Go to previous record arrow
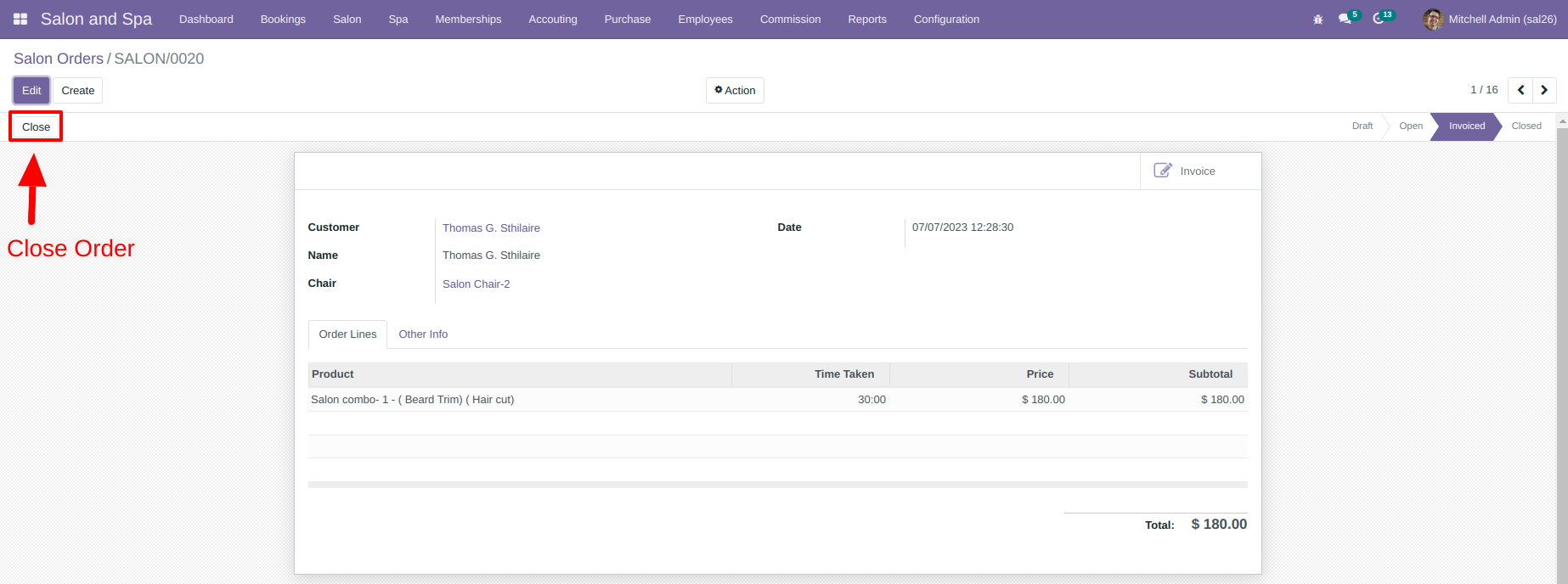The width and height of the screenshot is (1568, 584). coord(1520,90)
